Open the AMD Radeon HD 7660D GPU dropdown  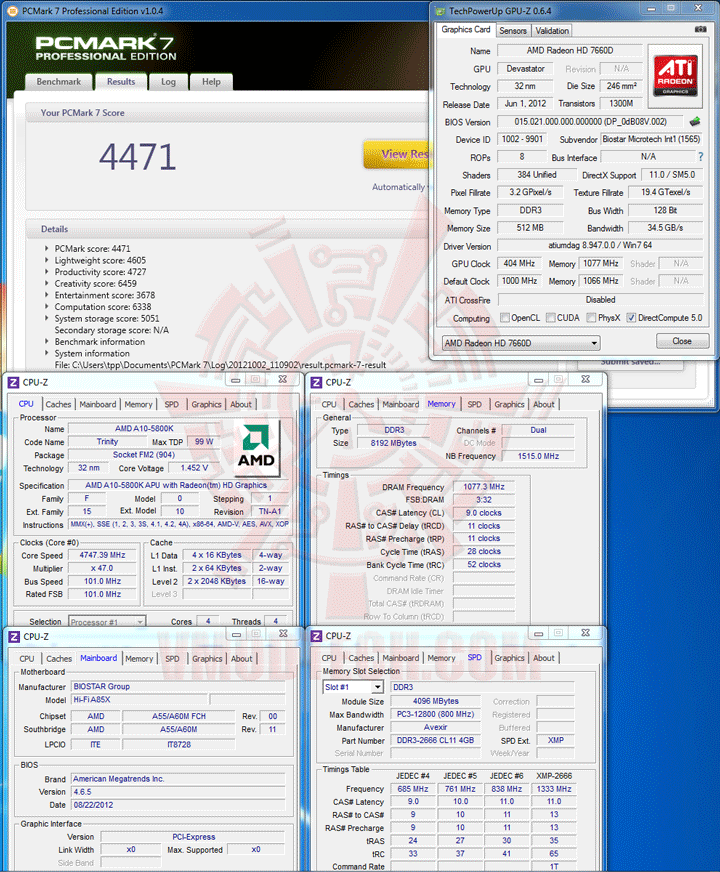tap(520, 343)
